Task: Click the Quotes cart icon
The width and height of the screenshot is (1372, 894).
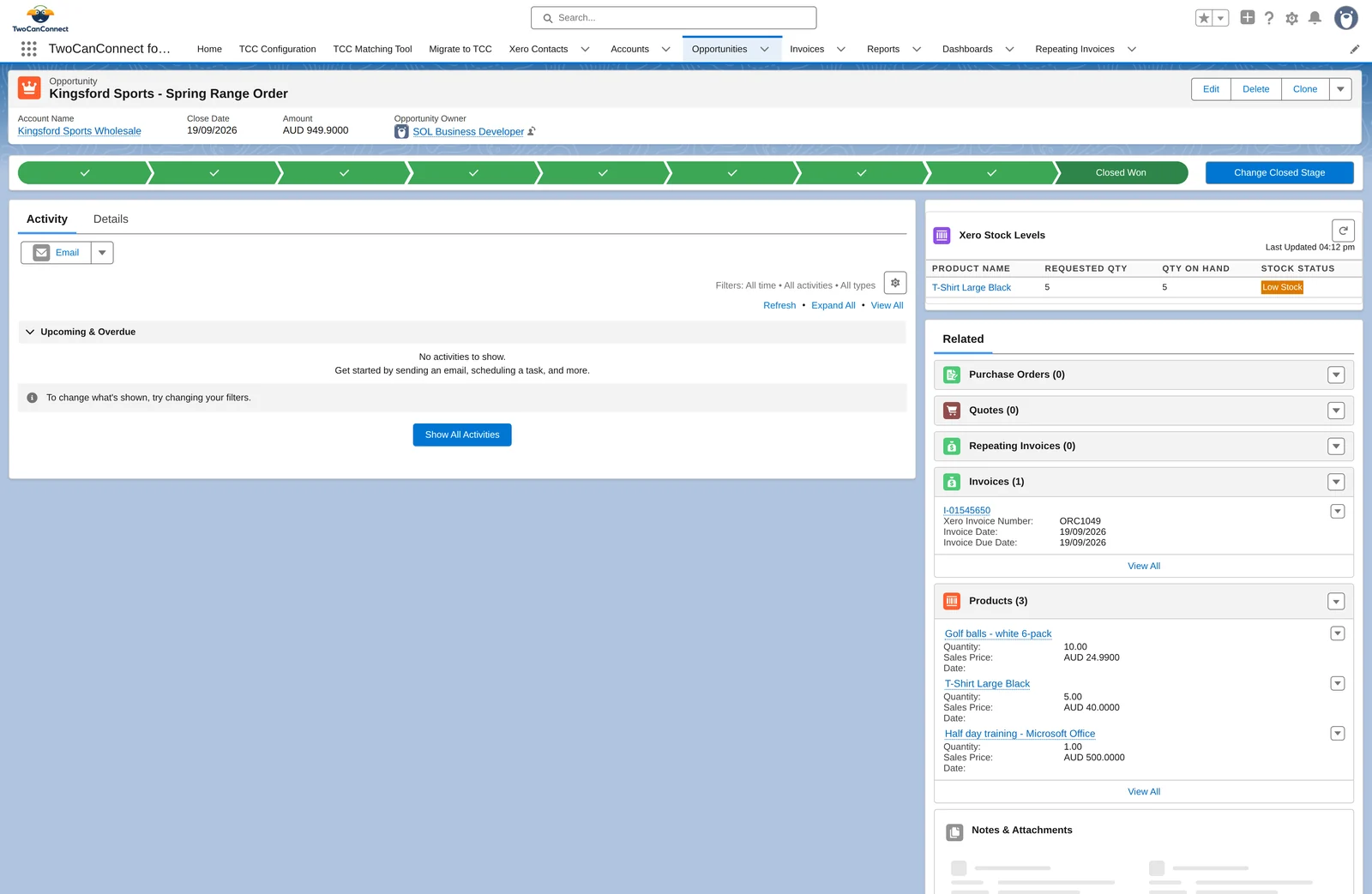Action: [x=952, y=411]
